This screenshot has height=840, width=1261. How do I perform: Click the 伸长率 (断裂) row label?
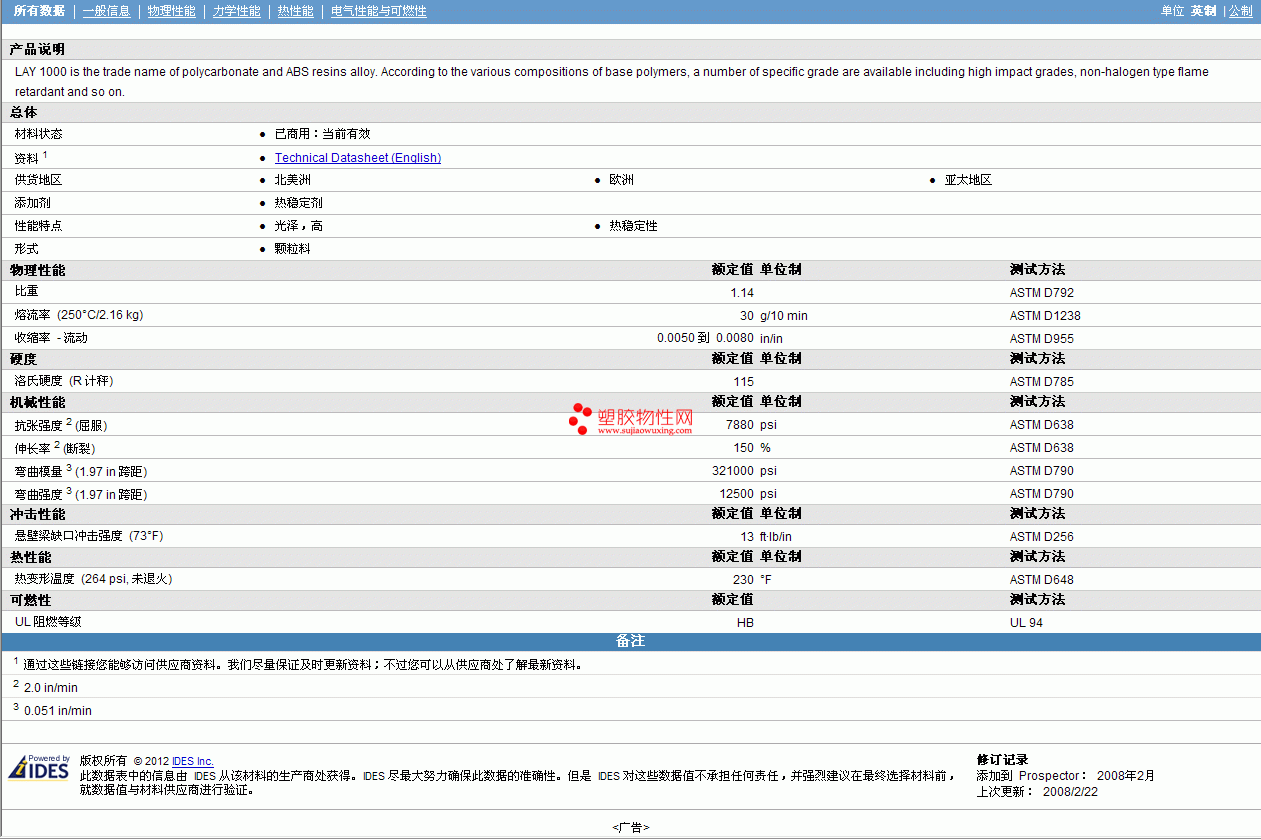pyautogui.click(x=55, y=448)
